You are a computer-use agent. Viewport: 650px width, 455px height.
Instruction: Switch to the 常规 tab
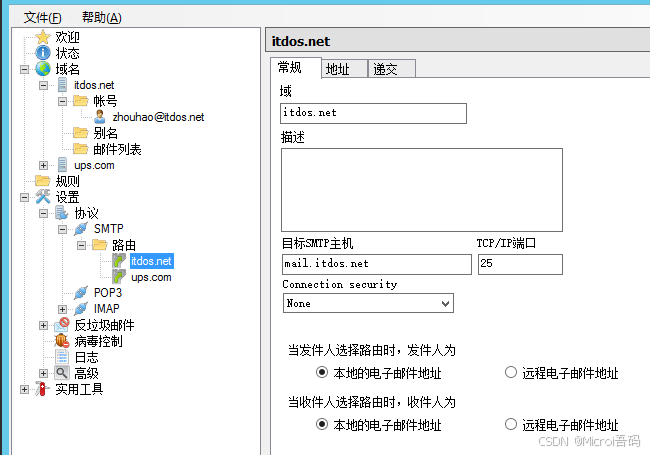295,68
